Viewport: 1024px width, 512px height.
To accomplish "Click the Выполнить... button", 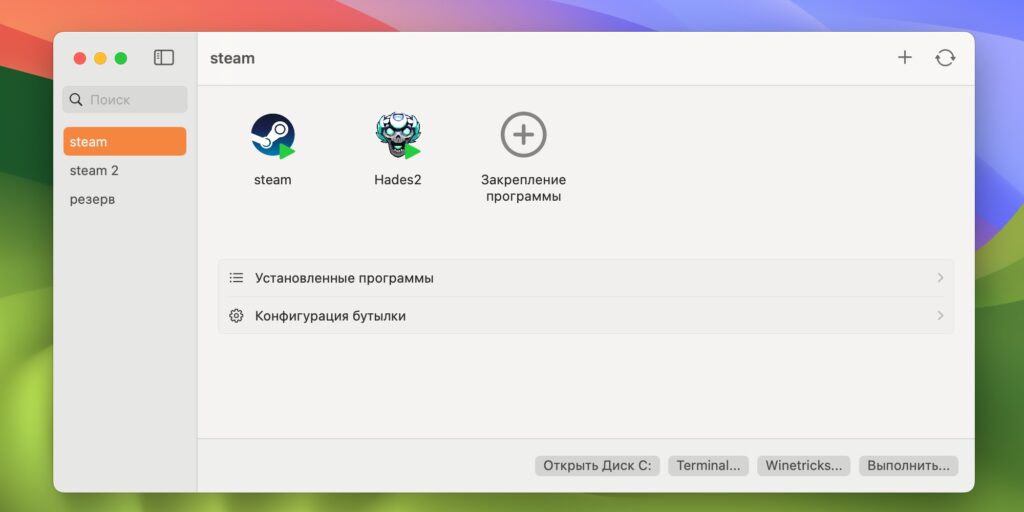I will (x=908, y=466).
